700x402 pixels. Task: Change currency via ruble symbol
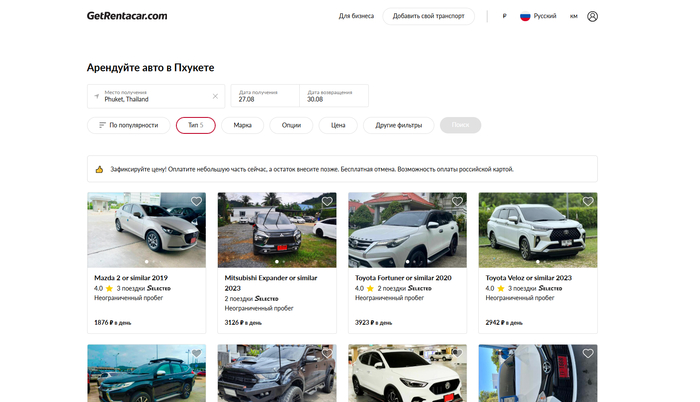[504, 16]
